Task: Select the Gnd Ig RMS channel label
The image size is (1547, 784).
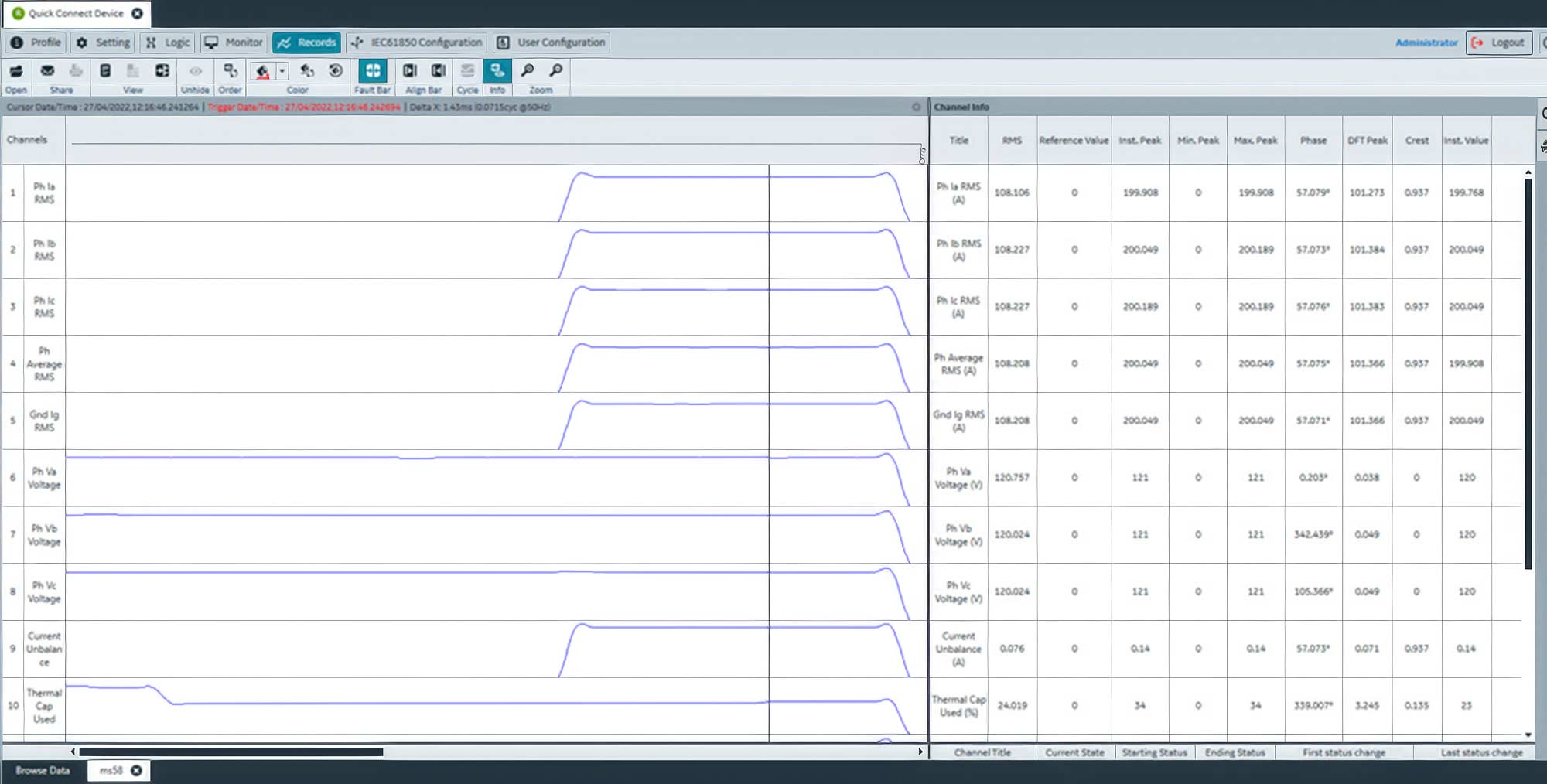Action: (x=44, y=421)
